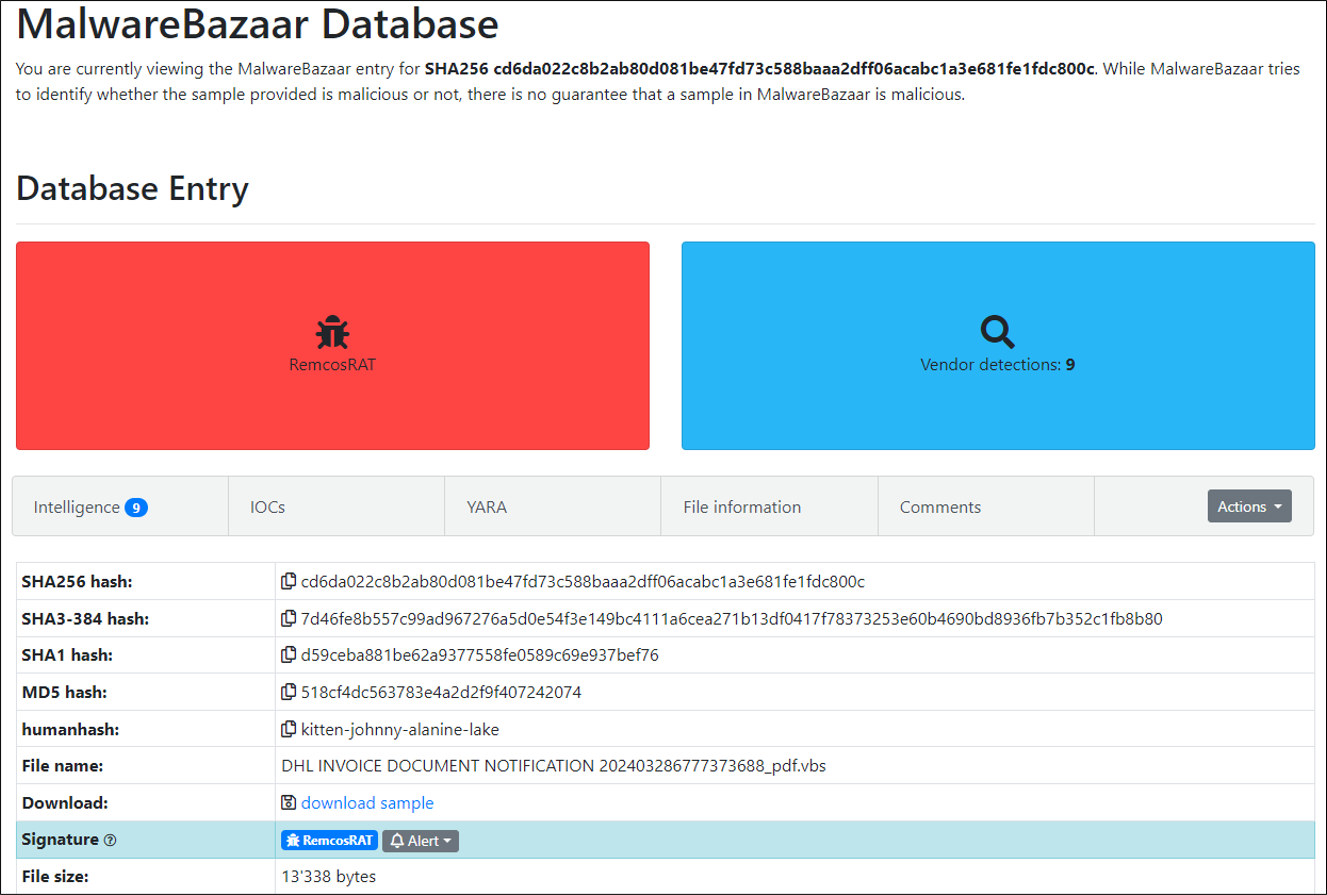Click the humanhash value kitten-johnny-alanine-lake
This screenshot has height=895, width=1327.
(400, 729)
